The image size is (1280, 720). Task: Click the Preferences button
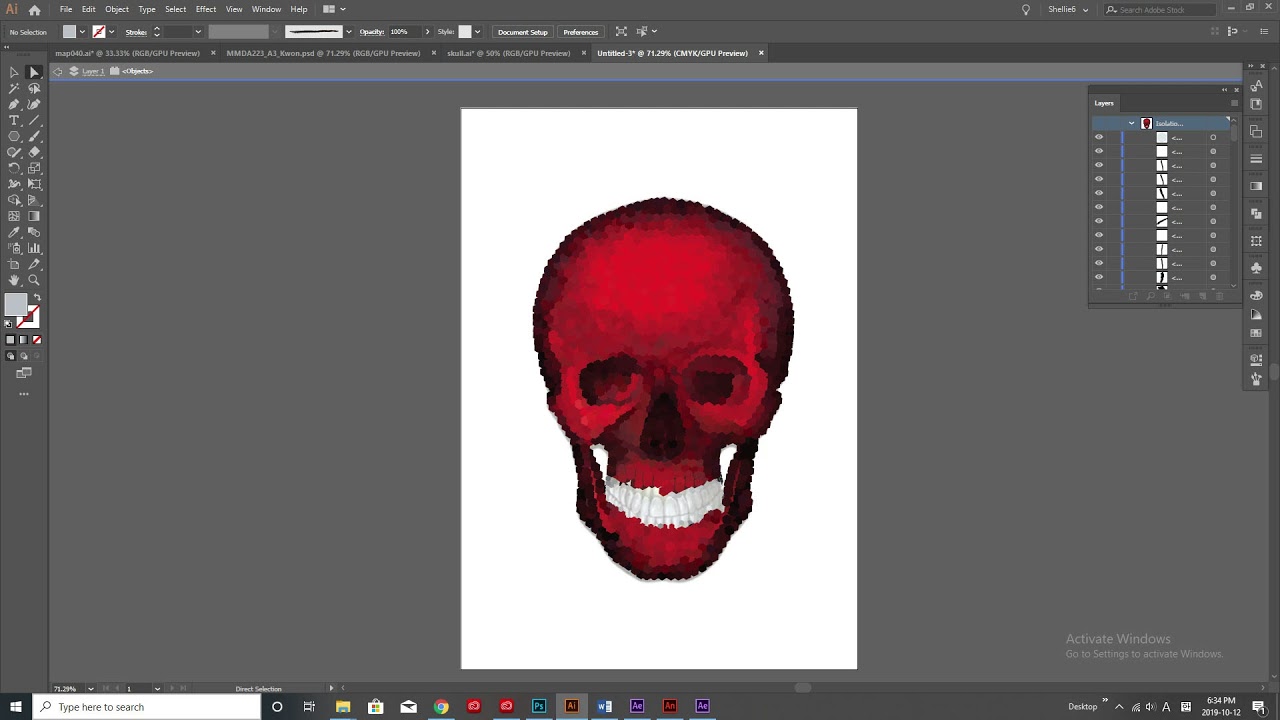pyautogui.click(x=581, y=32)
